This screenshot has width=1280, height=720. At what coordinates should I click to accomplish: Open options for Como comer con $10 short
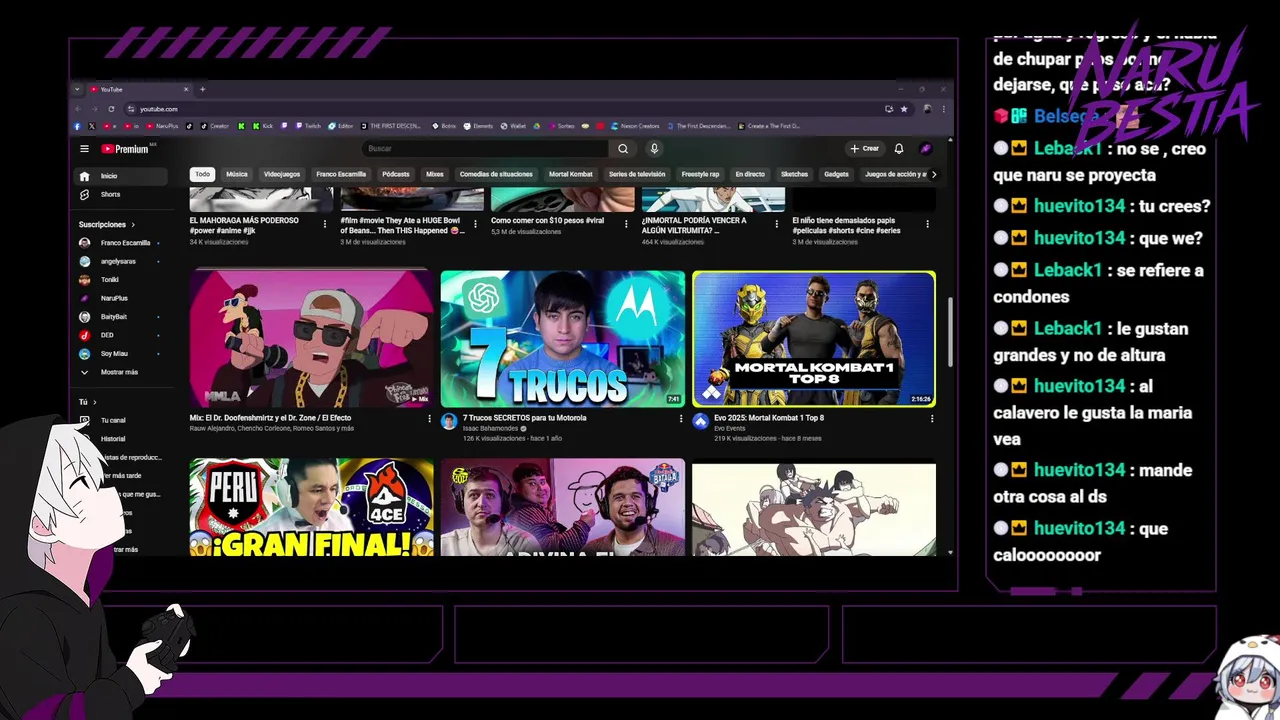(626, 223)
